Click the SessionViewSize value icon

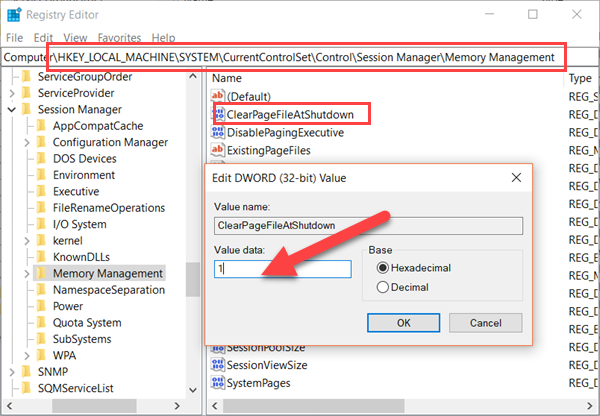click(220, 365)
